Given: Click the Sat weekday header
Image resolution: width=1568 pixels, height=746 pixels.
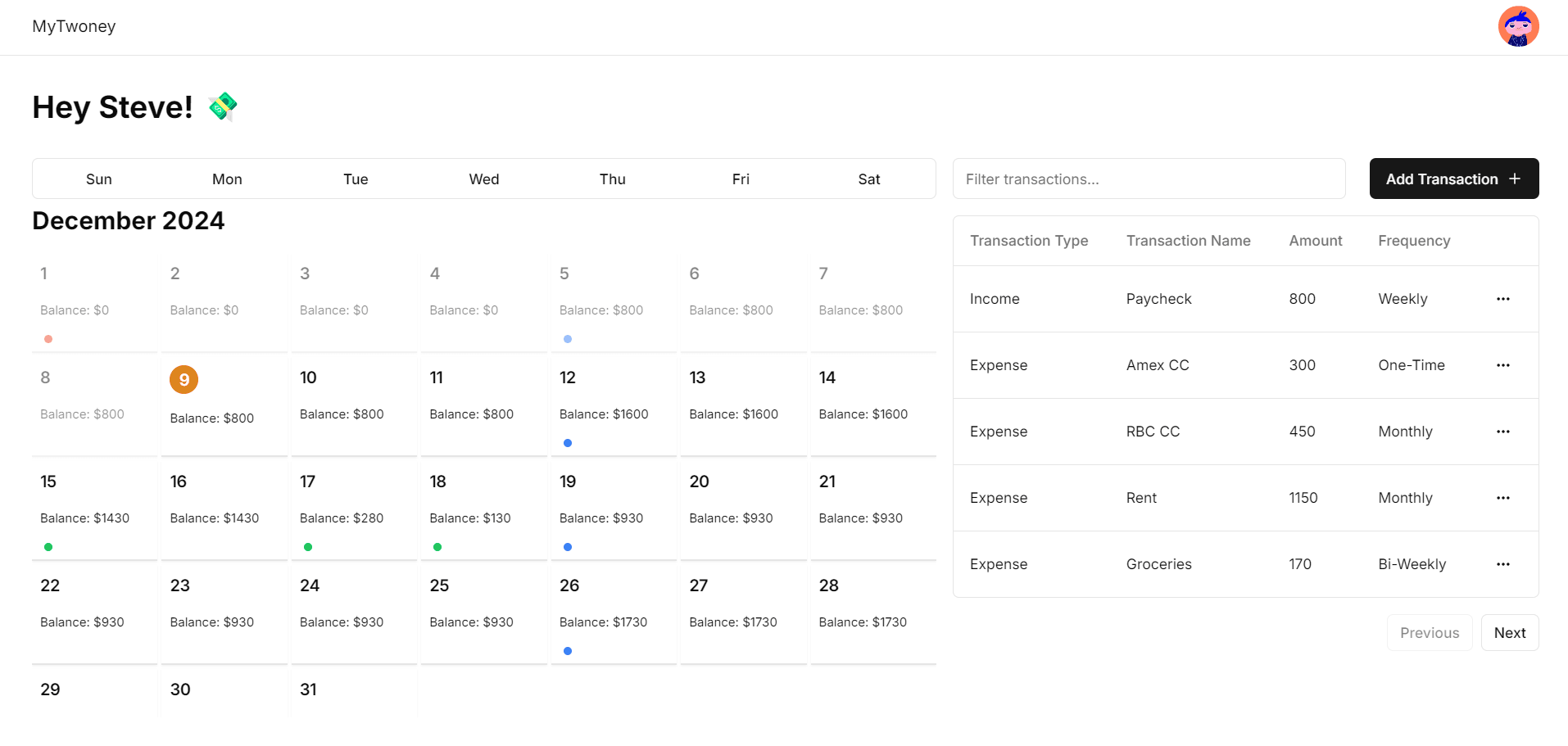Looking at the screenshot, I should pyautogui.click(x=869, y=179).
